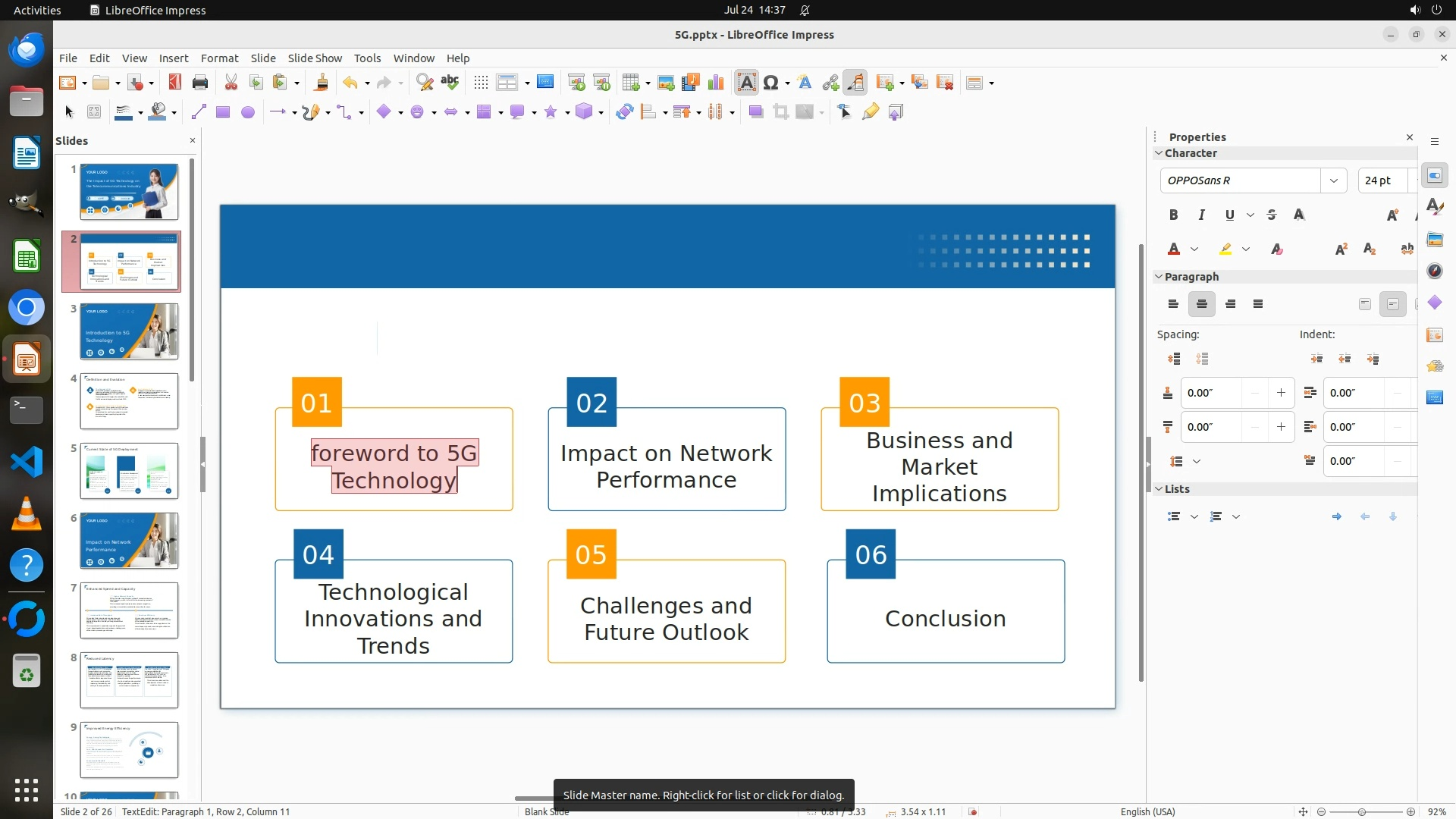
Task: Toggle Bold in Character panel
Action: (1173, 215)
